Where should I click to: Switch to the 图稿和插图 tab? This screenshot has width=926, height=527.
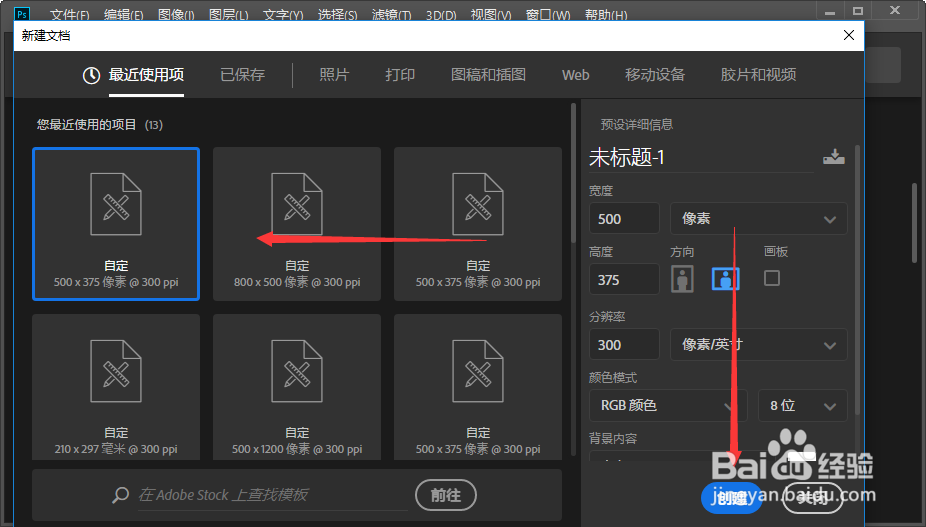pyautogui.click(x=488, y=75)
